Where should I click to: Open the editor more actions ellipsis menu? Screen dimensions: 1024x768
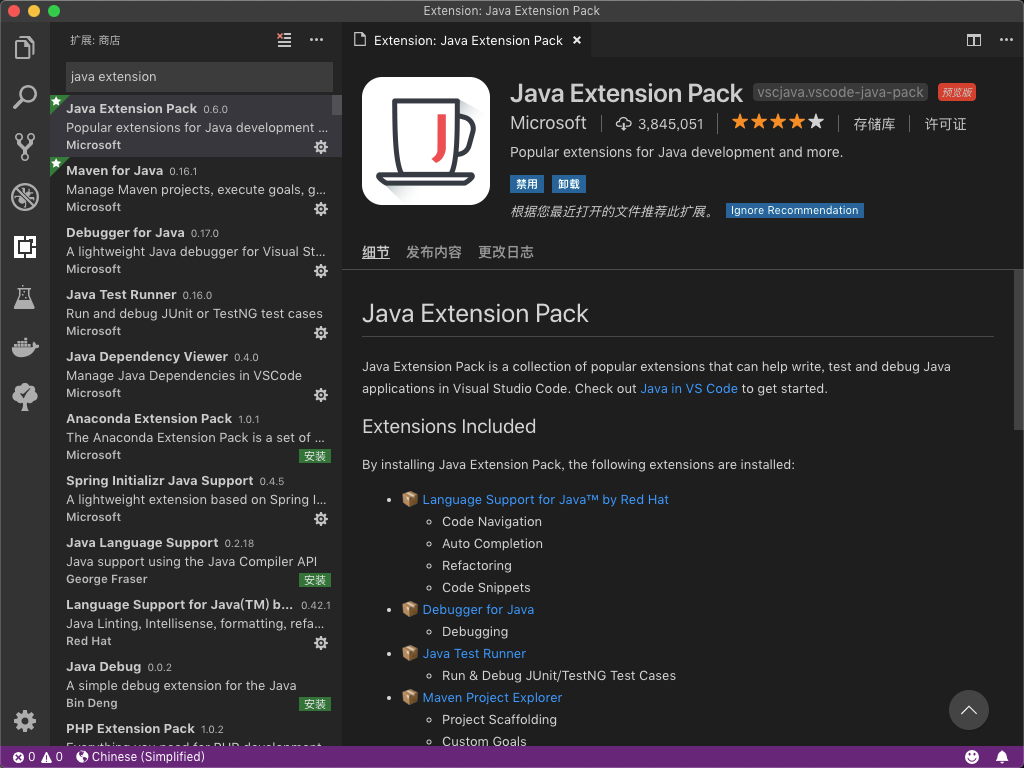point(1005,40)
